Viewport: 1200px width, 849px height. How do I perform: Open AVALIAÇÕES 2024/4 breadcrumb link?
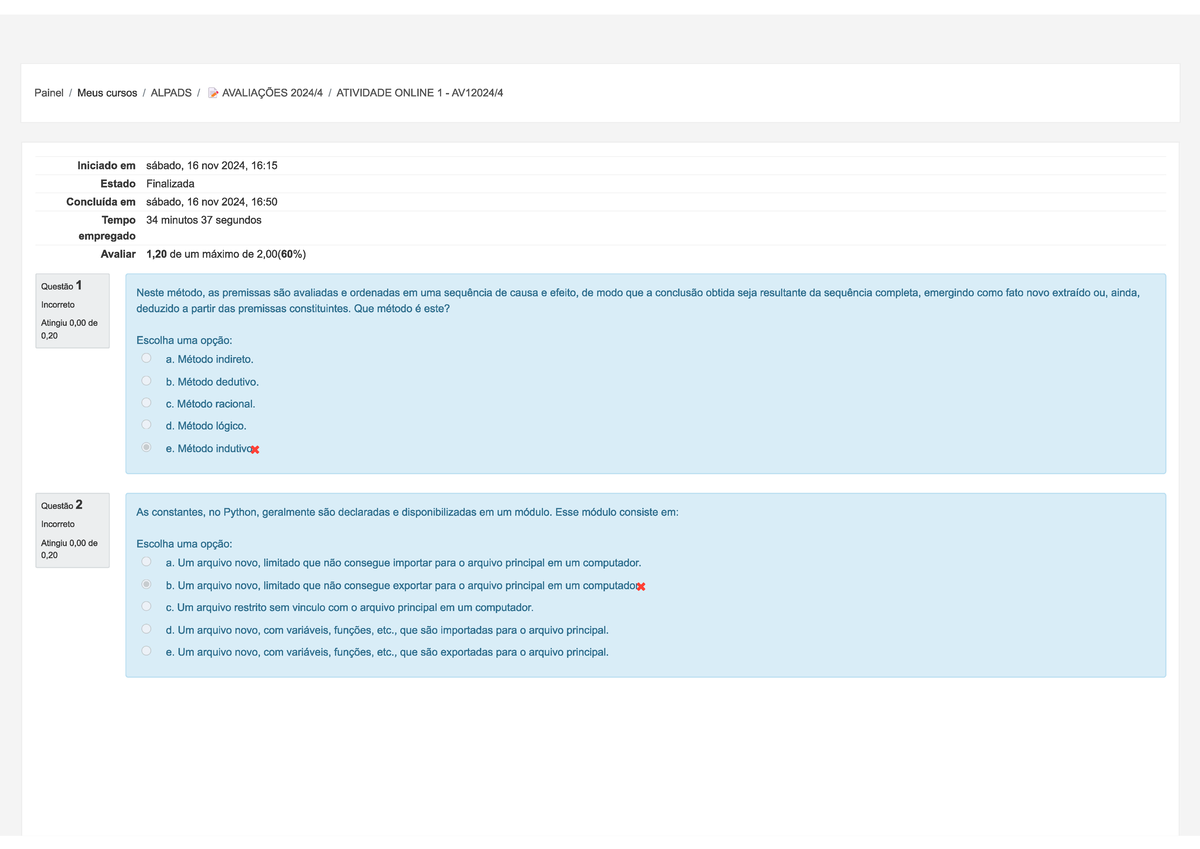[x=272, y=93]
